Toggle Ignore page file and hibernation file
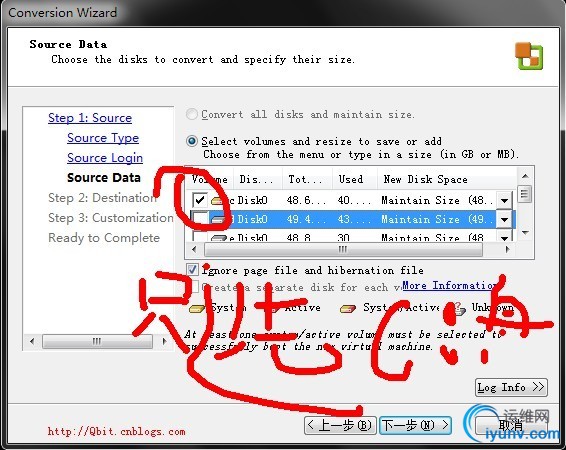566x450 pixels. [192, 270]
